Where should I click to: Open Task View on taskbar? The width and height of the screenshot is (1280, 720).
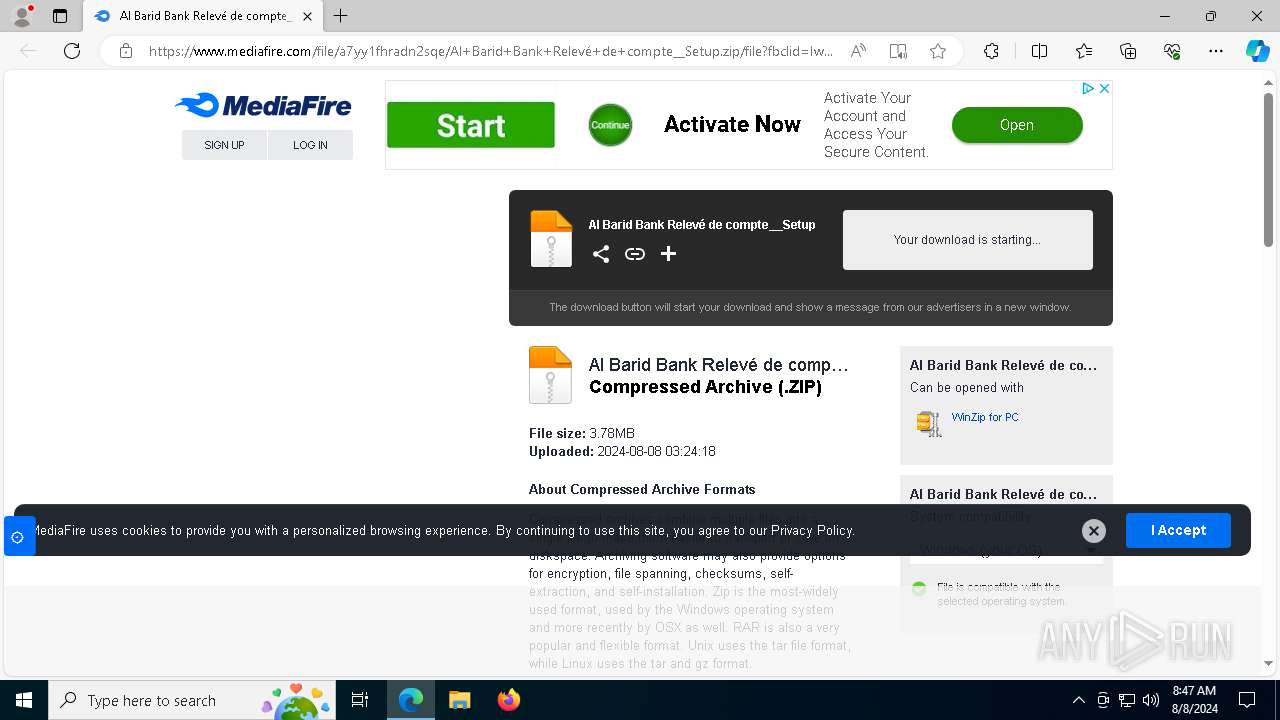360,700
